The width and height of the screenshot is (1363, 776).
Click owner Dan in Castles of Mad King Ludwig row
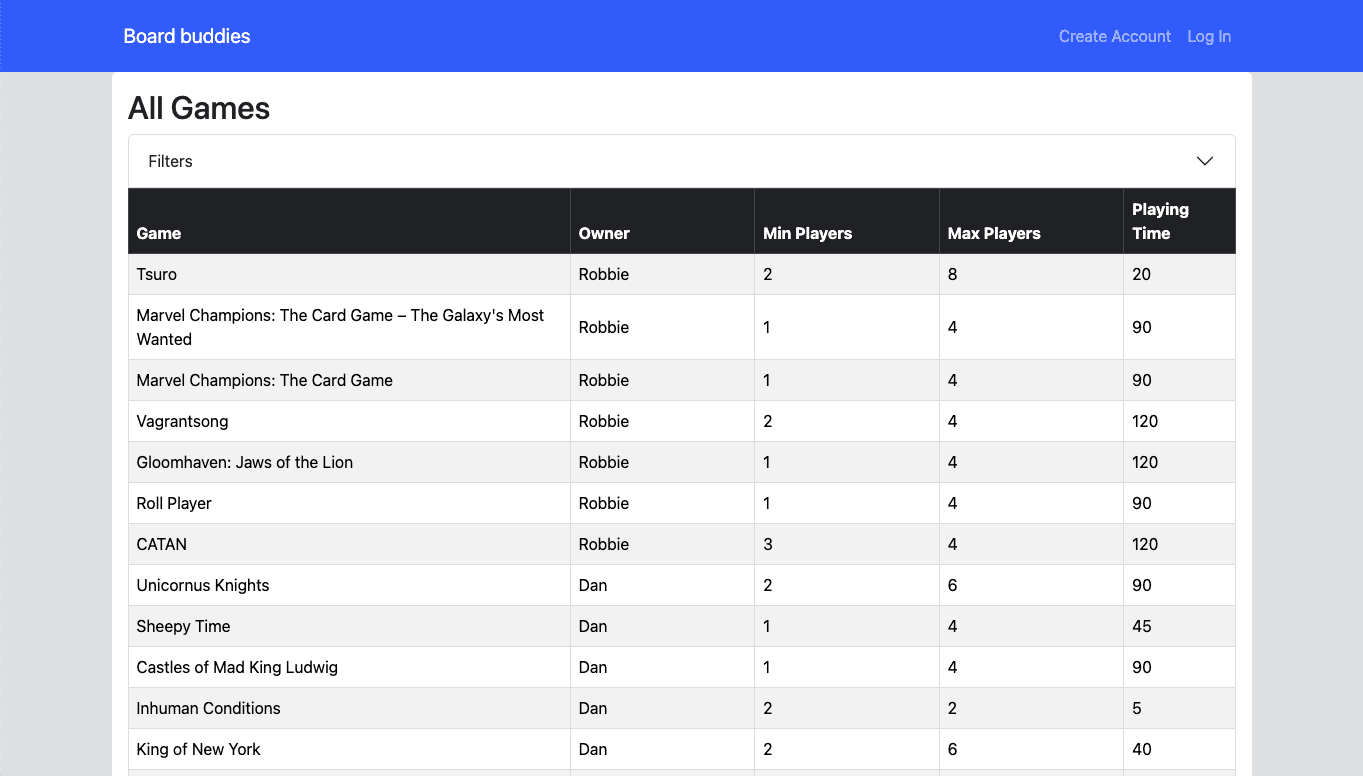click(x=593, y=667)
